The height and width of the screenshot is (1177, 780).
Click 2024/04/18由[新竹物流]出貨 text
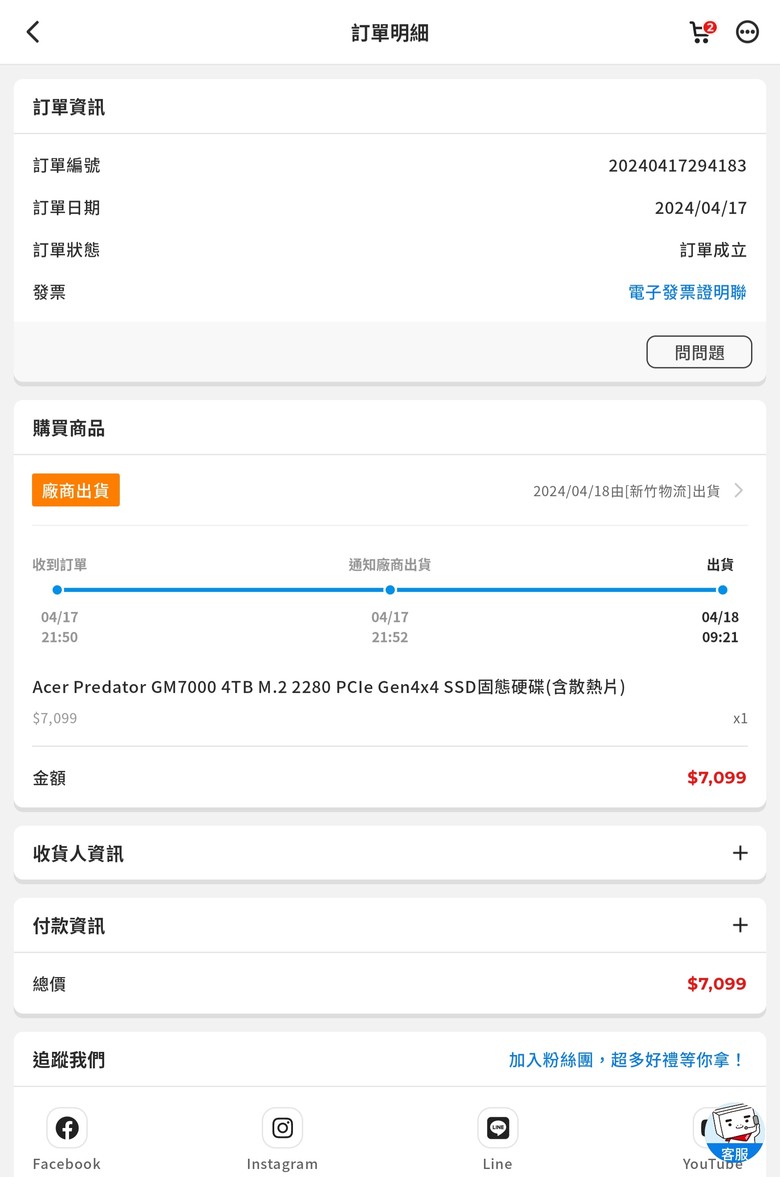(626, 491)
